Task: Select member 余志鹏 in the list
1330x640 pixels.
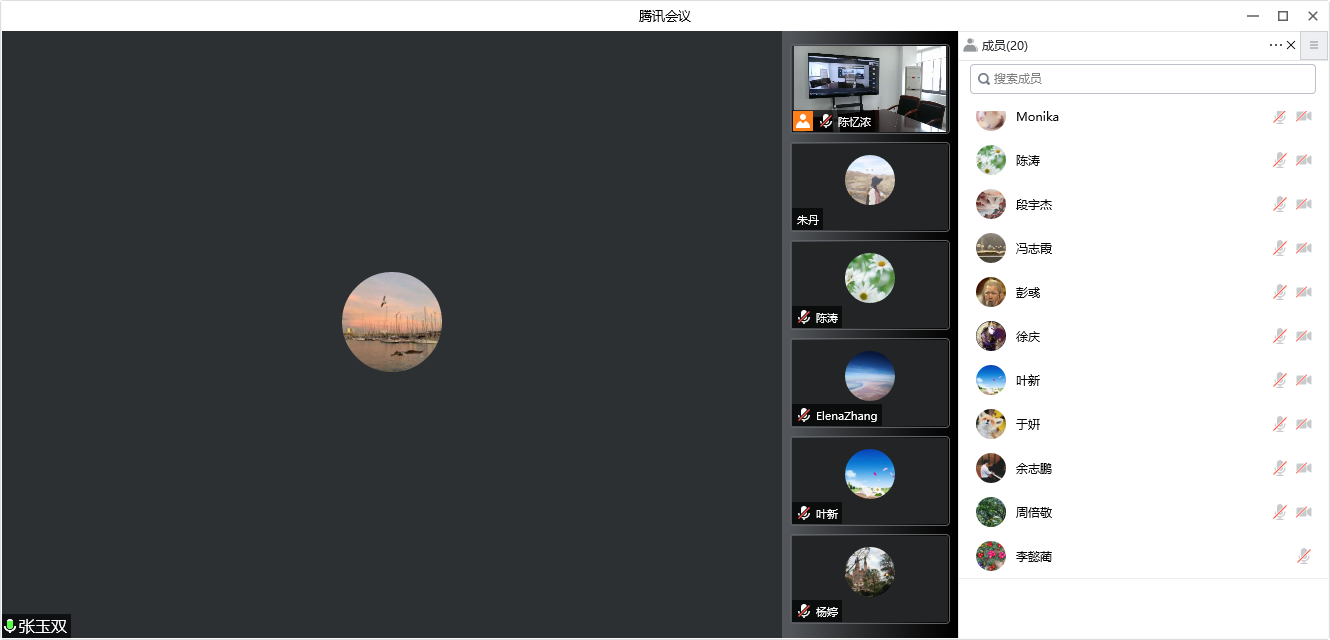Action: click(1034, 468)
